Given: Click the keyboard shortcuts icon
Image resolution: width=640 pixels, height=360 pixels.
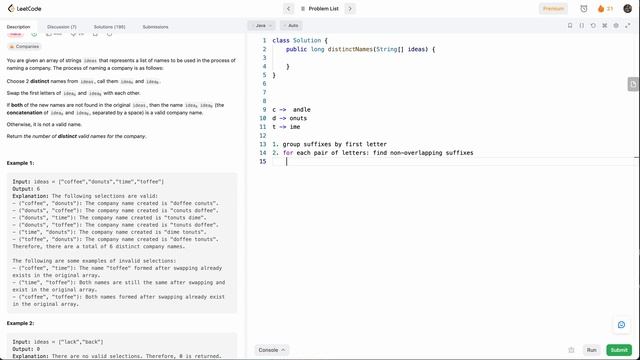Looking at the screenshot, I should click(604, 25).
